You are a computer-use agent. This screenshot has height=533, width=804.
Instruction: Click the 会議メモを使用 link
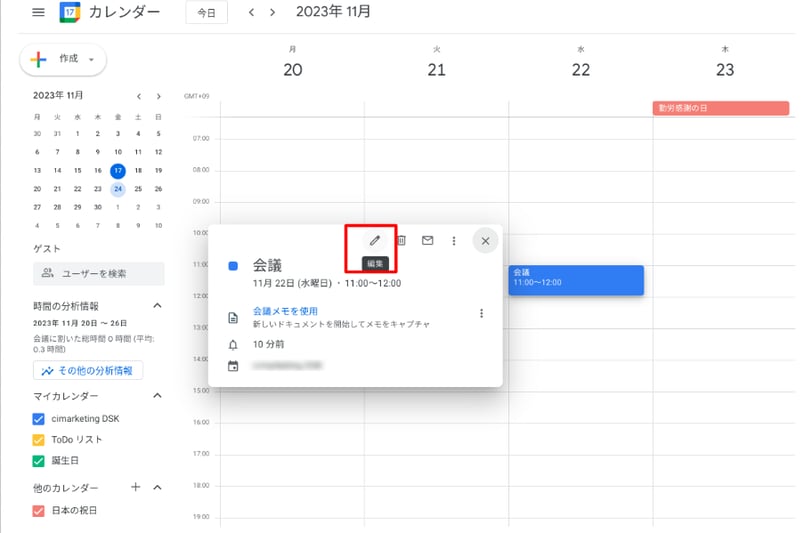pos(286,311)
